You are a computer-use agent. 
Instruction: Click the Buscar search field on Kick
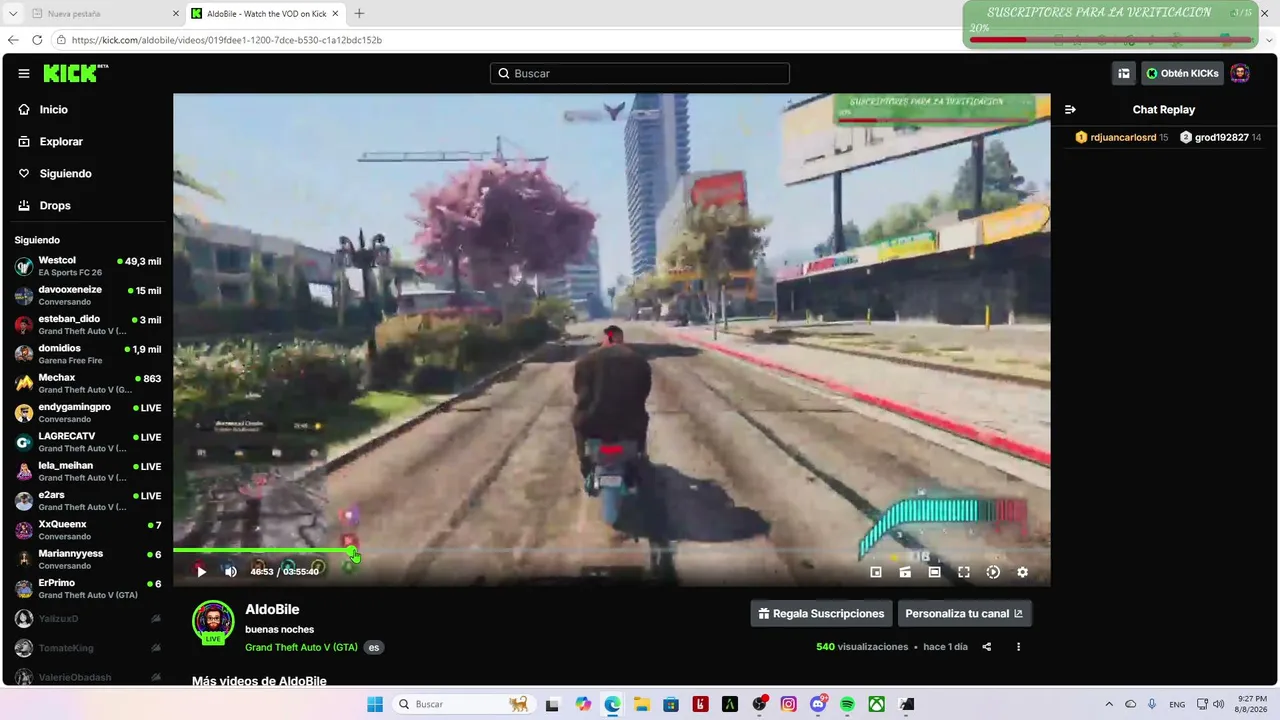click(640, 73)
